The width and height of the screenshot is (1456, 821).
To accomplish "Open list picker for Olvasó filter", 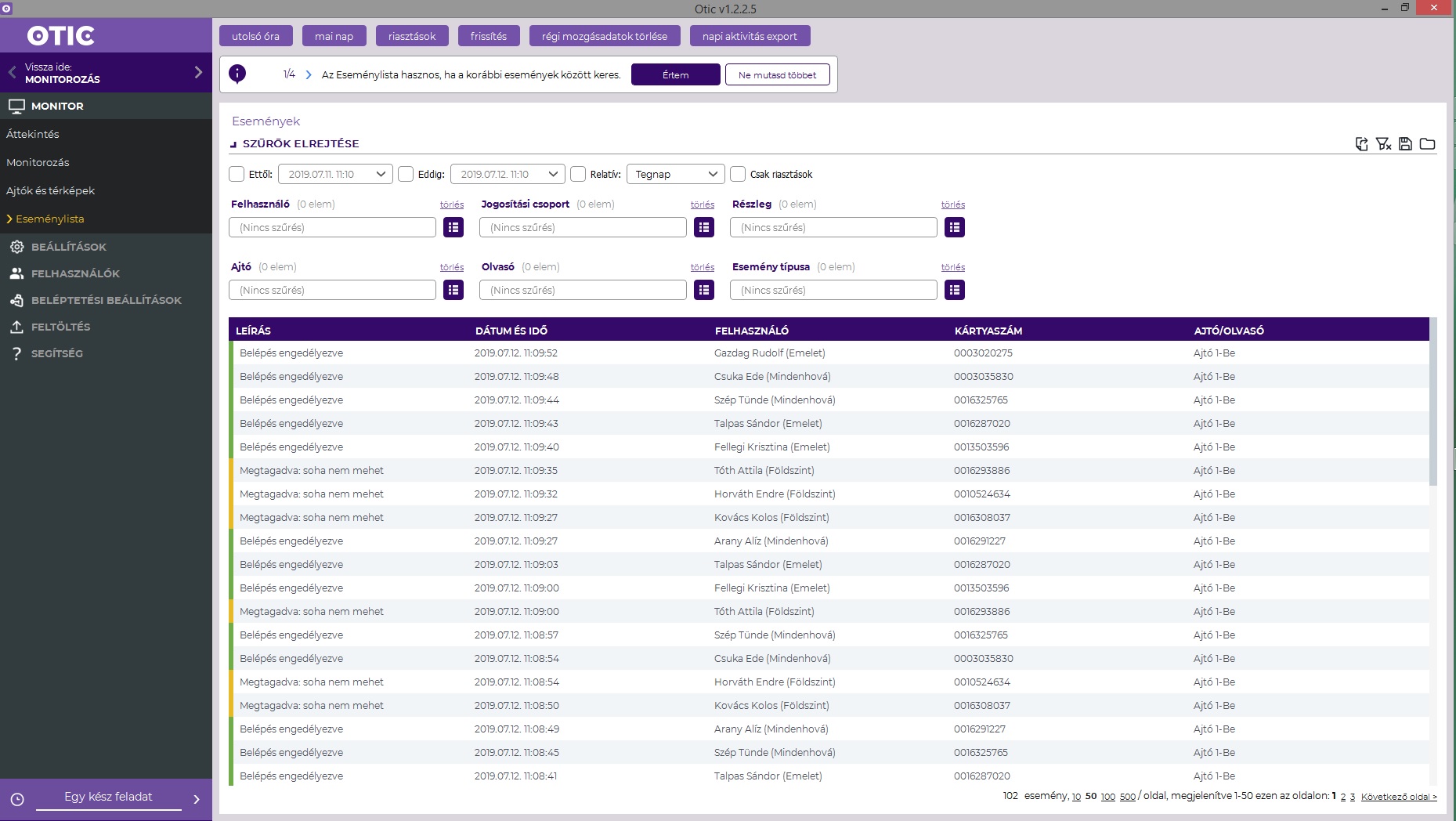I will coord(704,290).
